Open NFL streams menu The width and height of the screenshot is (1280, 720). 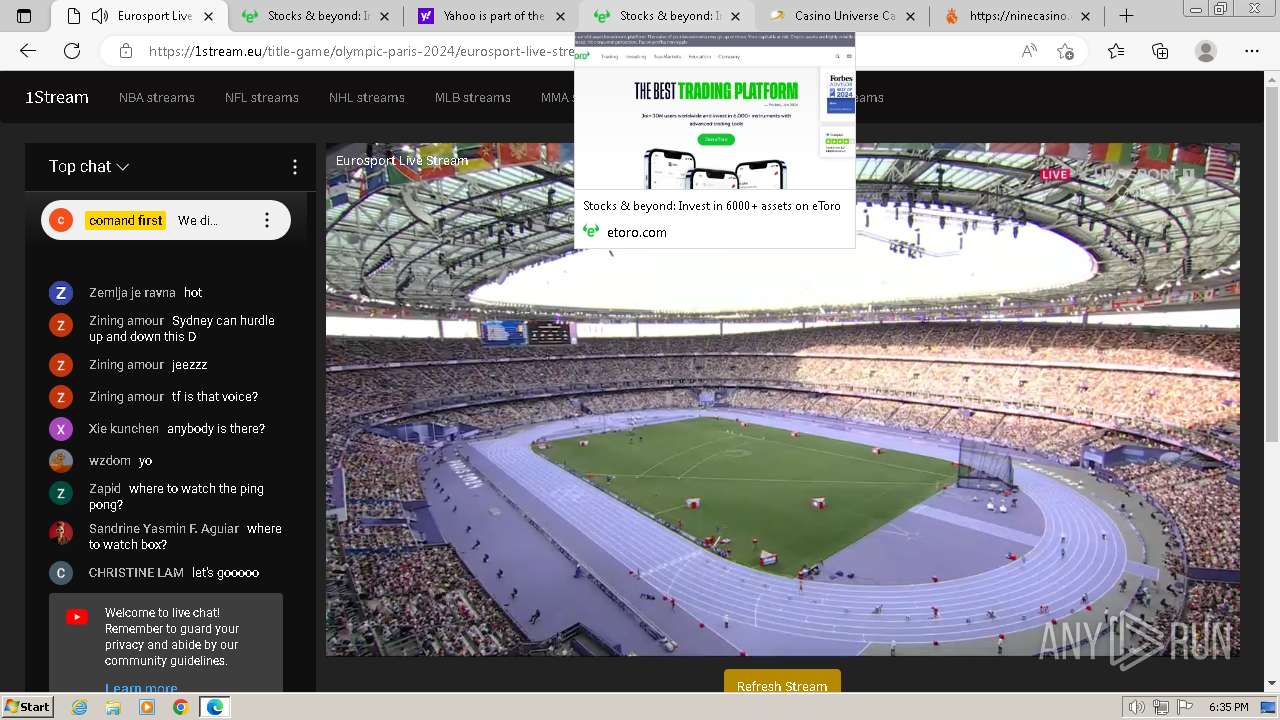pyautogui.click(x=262, y=97)
